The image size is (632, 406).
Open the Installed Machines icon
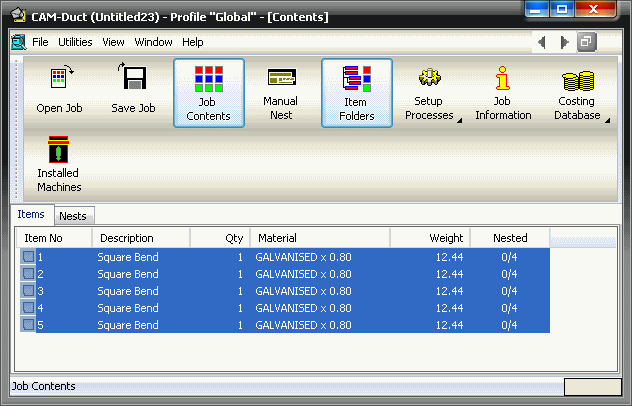pyautogui.click(x=58, y=149)
